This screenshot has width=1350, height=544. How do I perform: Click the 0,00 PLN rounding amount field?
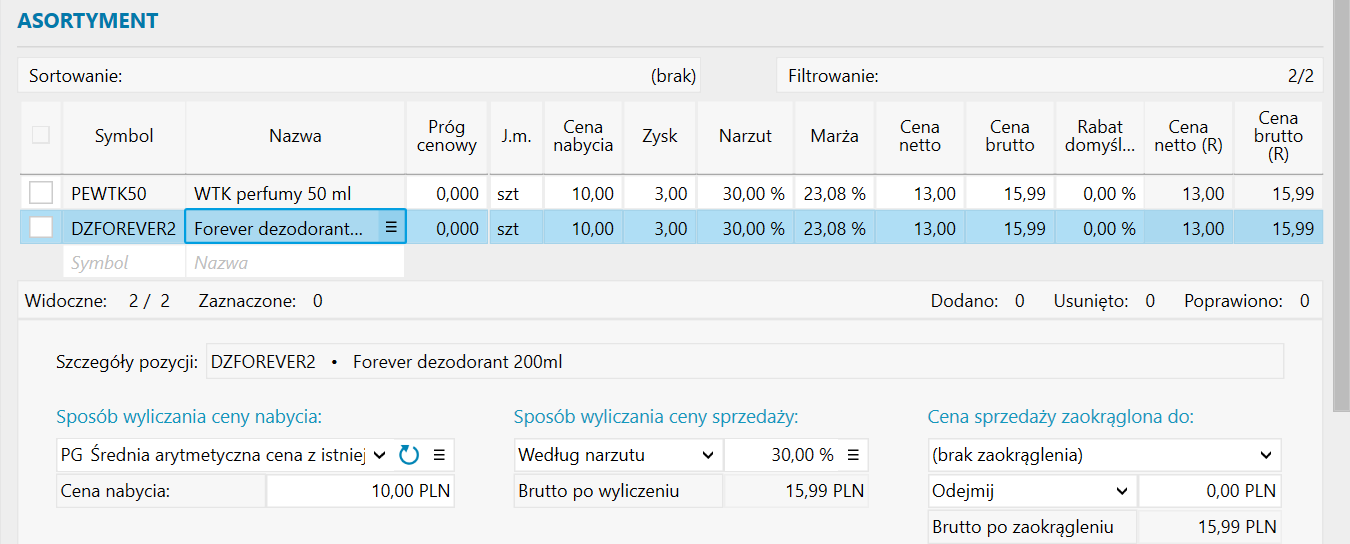click(1209, 491)
